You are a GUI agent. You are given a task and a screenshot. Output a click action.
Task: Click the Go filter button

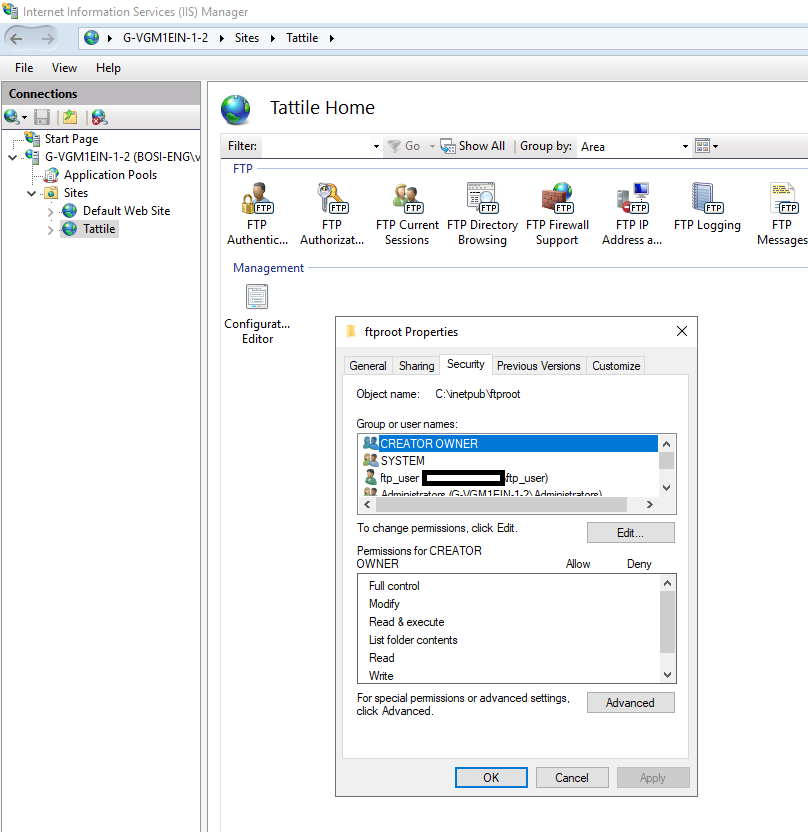(x=404, y=146)
